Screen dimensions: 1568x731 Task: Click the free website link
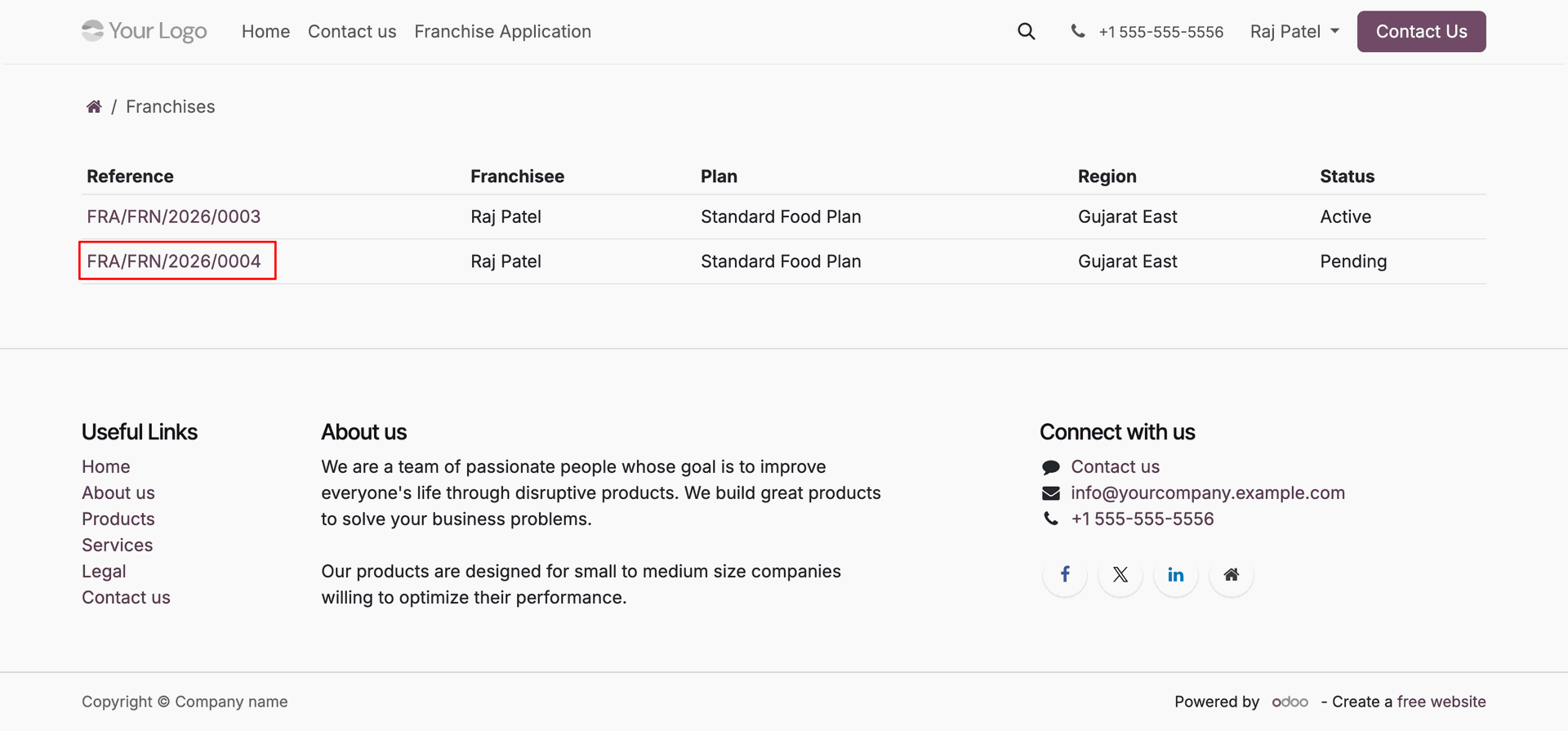pos(1441,702)
